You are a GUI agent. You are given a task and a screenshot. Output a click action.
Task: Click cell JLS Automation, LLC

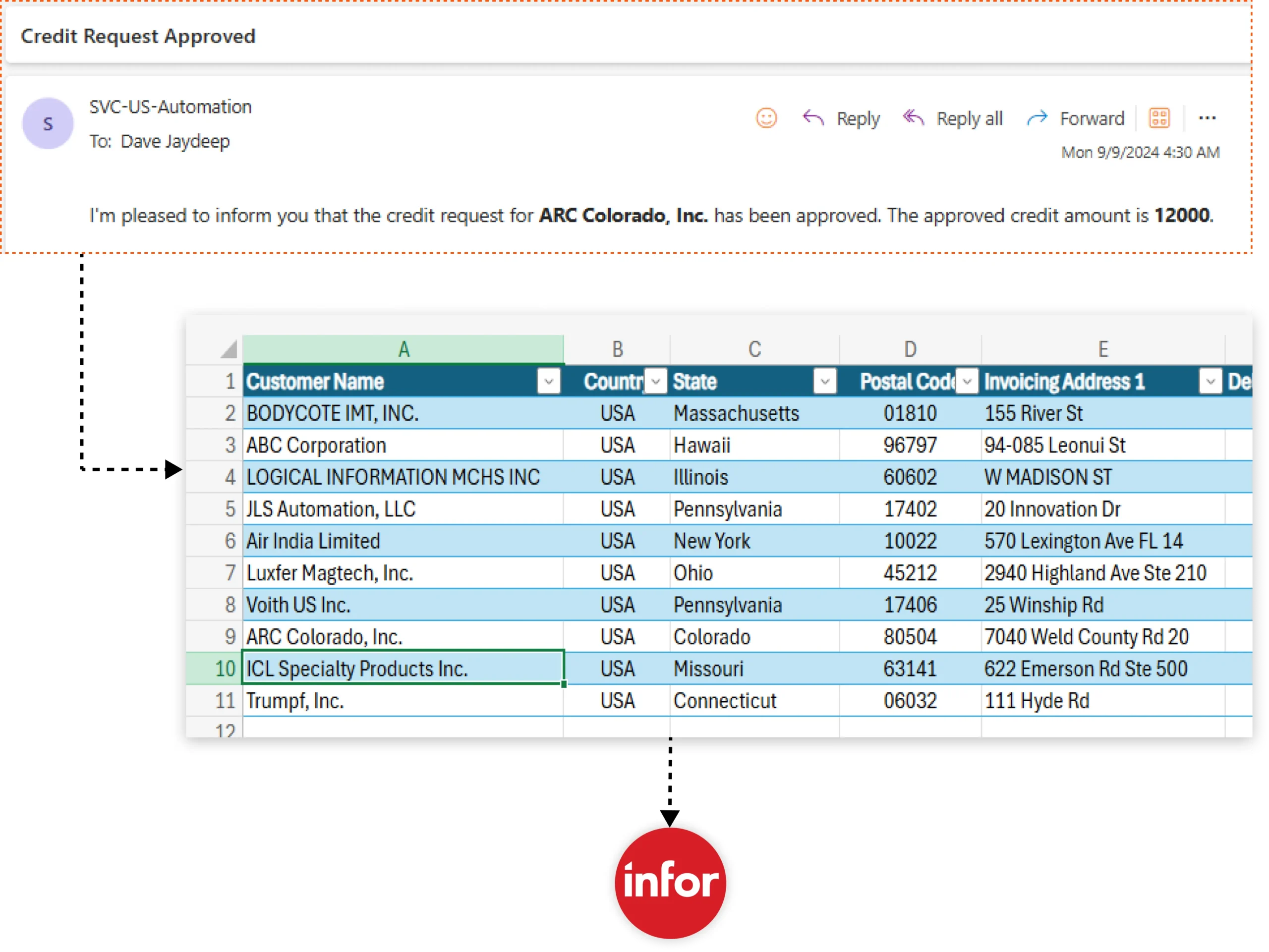pos(404,508)
